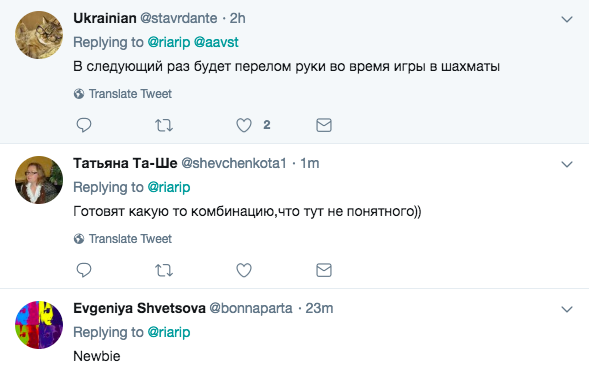Open chevron menu on Evgeniya Shvetsova's tweet

pyautogui.click(x=567, y=309)
